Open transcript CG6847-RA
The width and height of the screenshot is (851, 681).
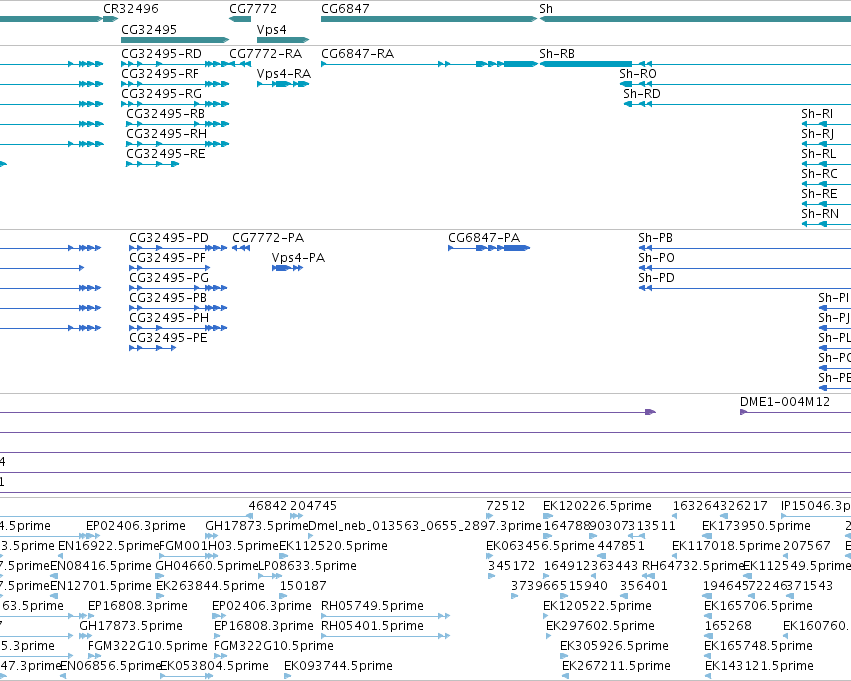(x=358, y=54)
